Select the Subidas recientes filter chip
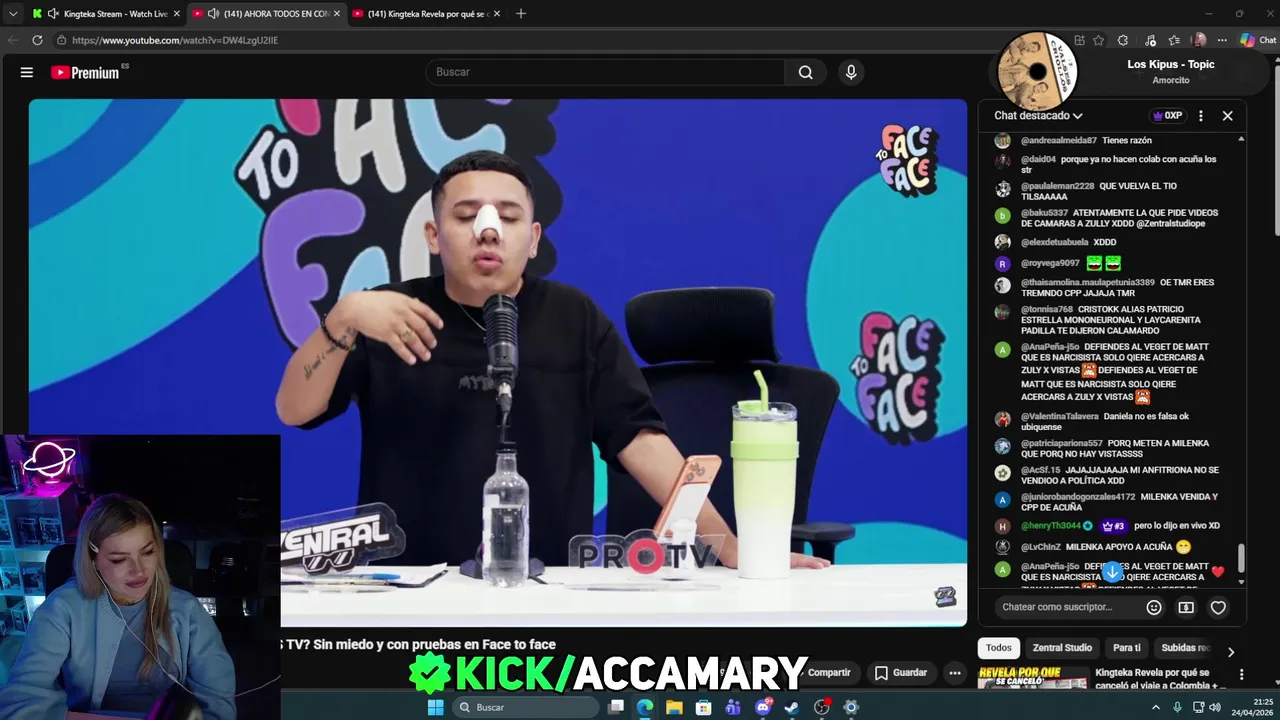The width and height of the screenshot is (1280, 720). (1186, 648)
